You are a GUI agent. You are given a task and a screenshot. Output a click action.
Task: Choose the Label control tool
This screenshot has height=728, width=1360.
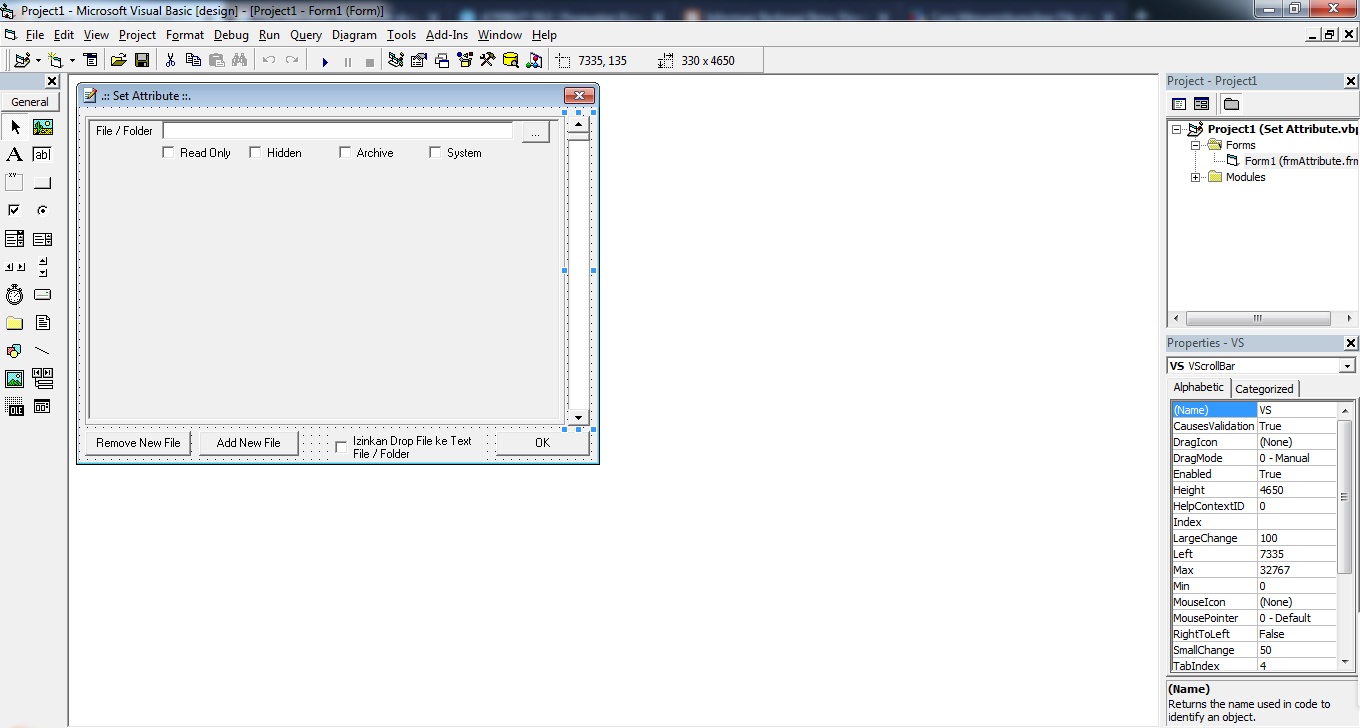(15, 155)
